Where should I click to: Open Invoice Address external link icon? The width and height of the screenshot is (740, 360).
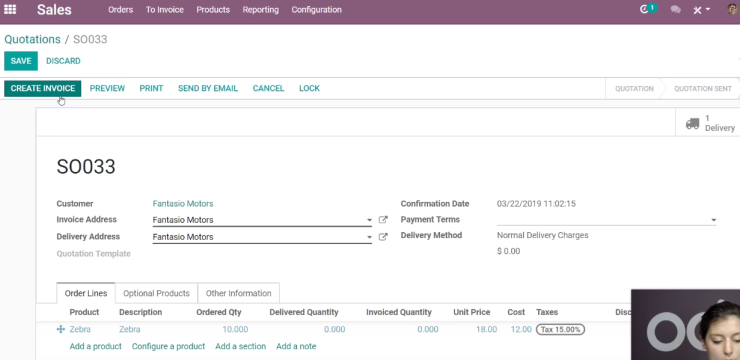383,220
